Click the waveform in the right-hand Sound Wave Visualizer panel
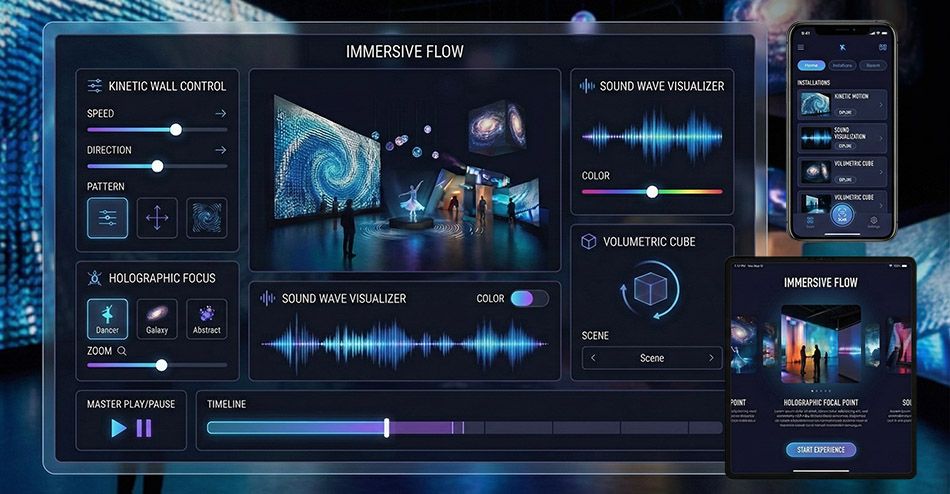The image size is (950, 494). [652, 136]
